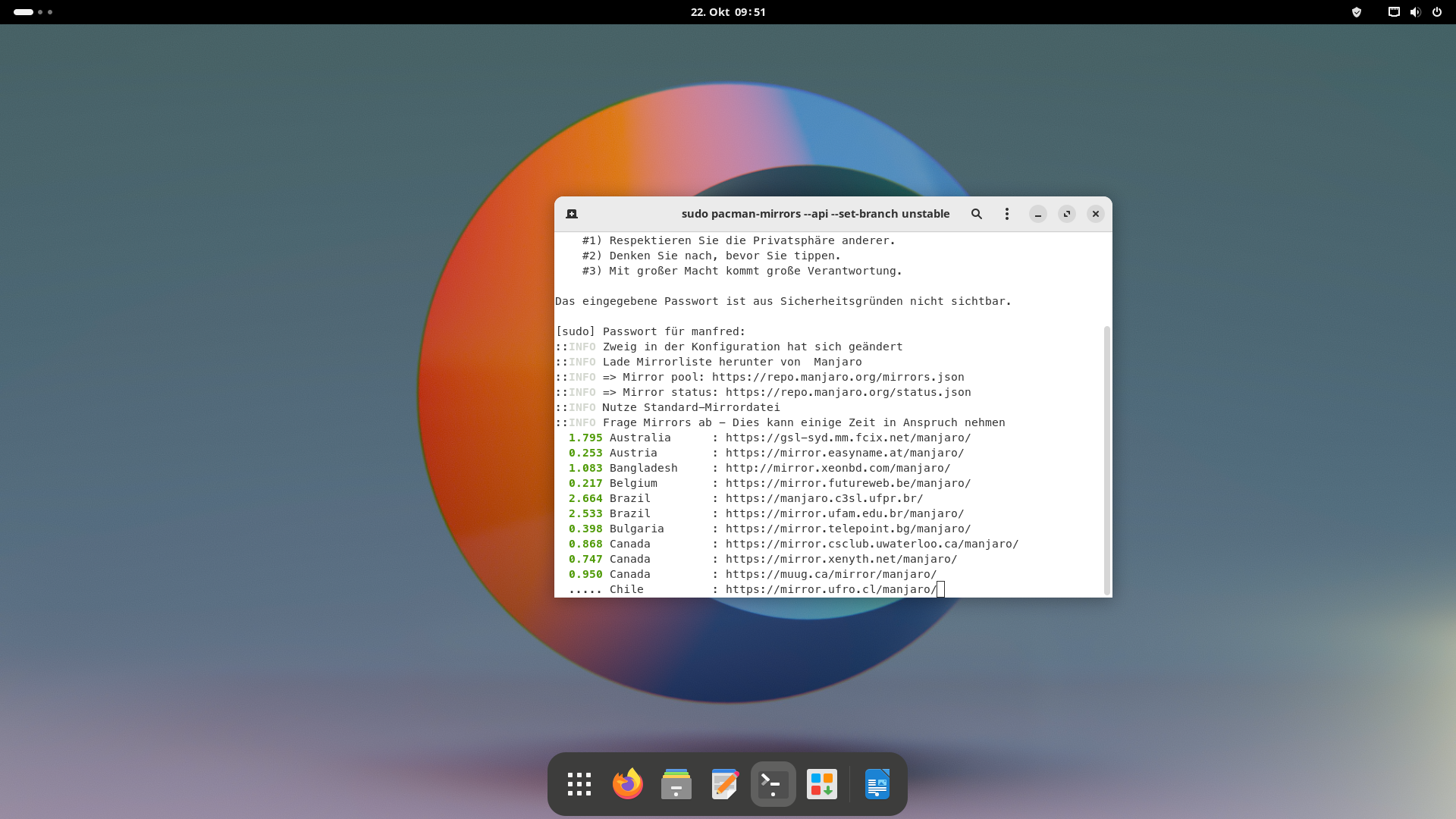Show the applications grid

click(x=579, y=784)
